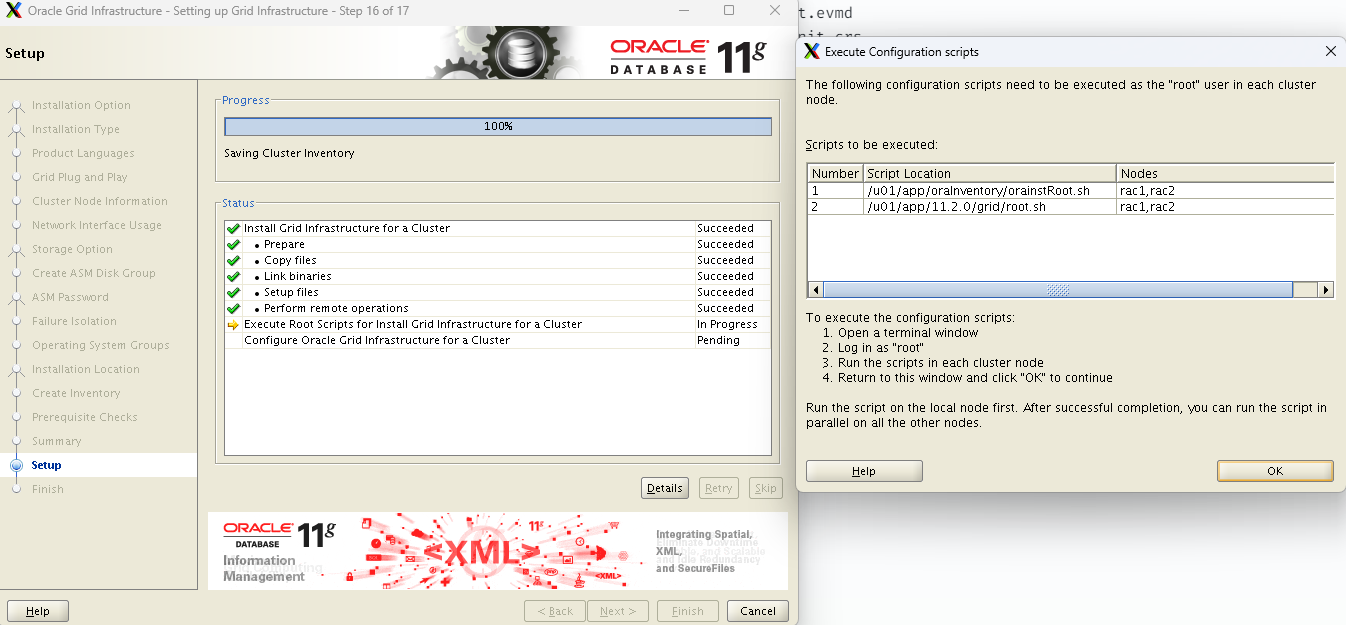Click the Back button

(555, 611)
